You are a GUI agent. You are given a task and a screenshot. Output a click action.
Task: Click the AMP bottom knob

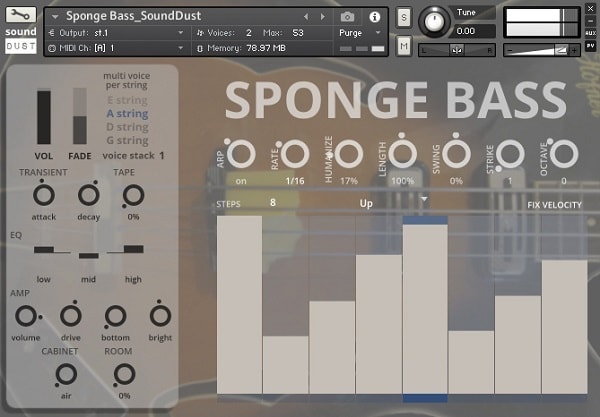(x=116, y=316)
